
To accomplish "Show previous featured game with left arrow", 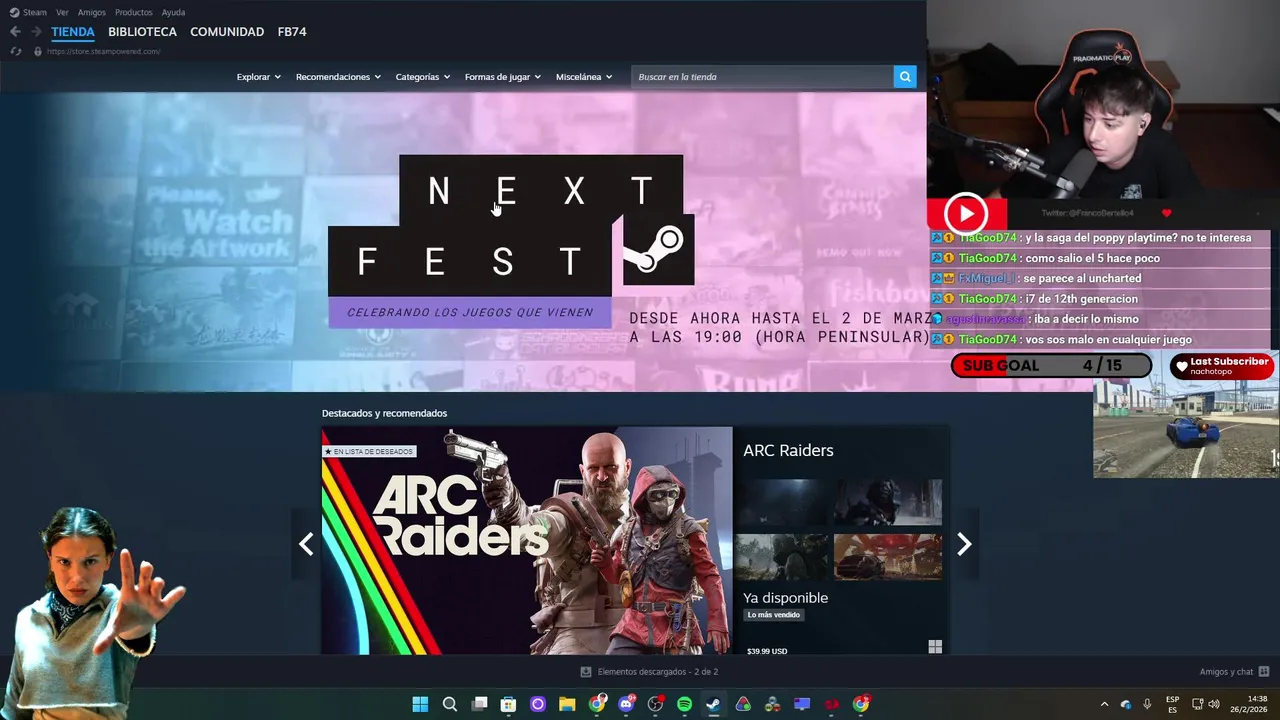I will [x=306, y=544].
